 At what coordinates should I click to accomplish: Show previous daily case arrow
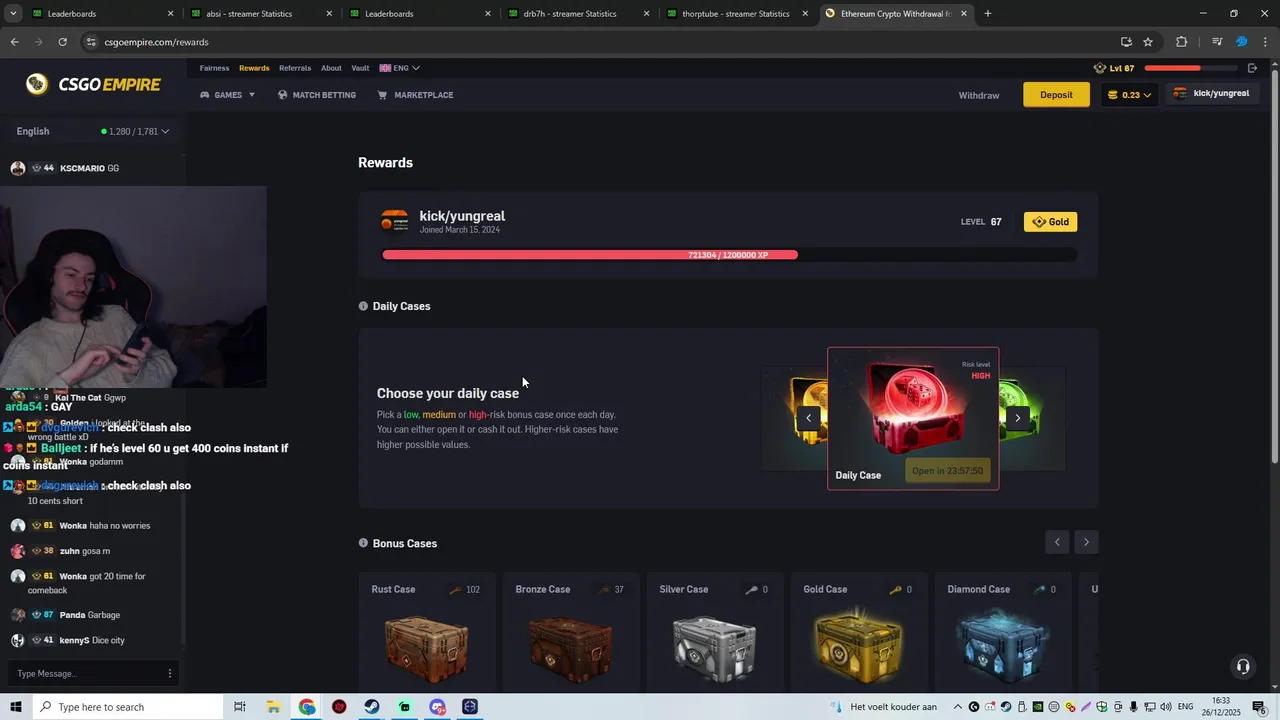point(808,418)
